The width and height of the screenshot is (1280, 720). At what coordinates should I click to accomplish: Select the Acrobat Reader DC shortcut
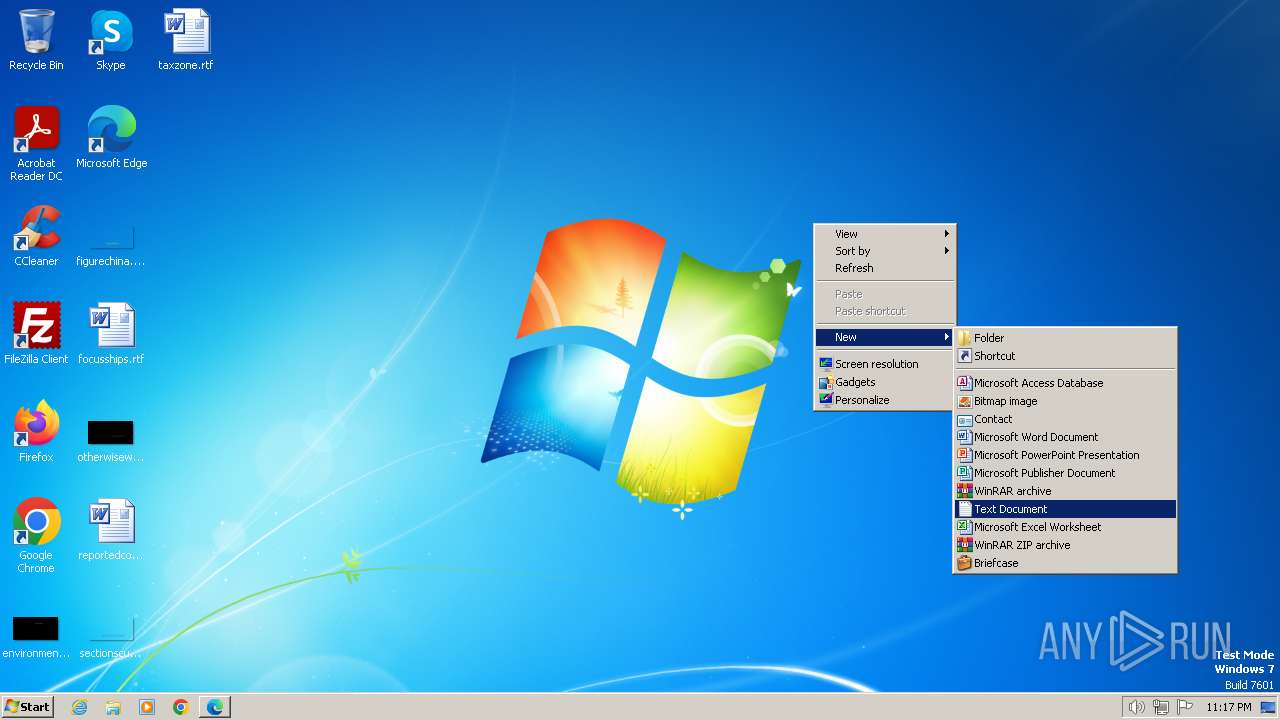36,144
